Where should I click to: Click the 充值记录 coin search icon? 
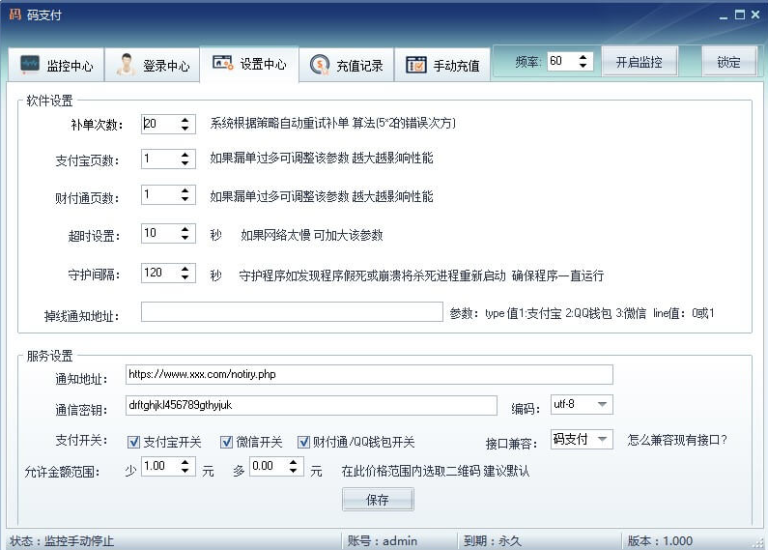point(319,65)
